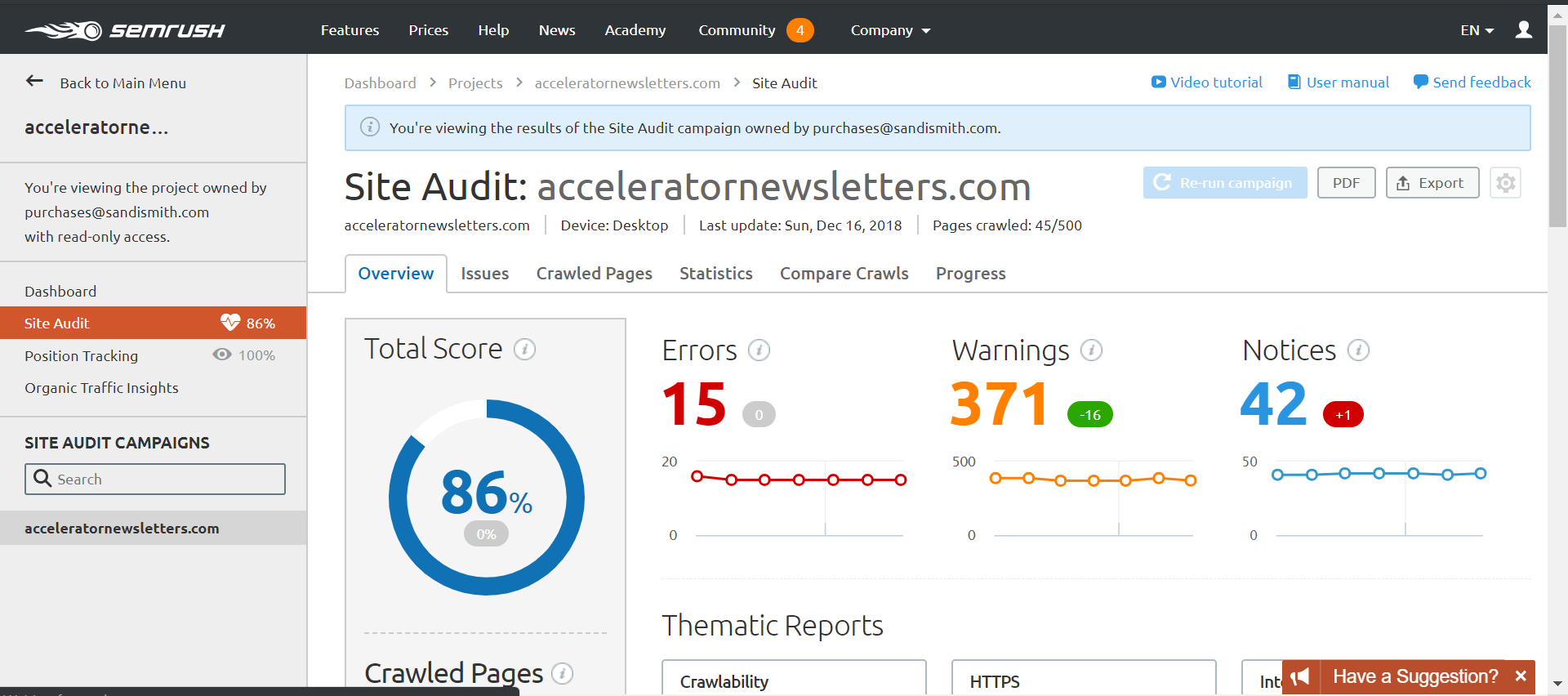This screenshot has height=696, width=1568.
Task: Open the Help menu item
Action: 493,30
